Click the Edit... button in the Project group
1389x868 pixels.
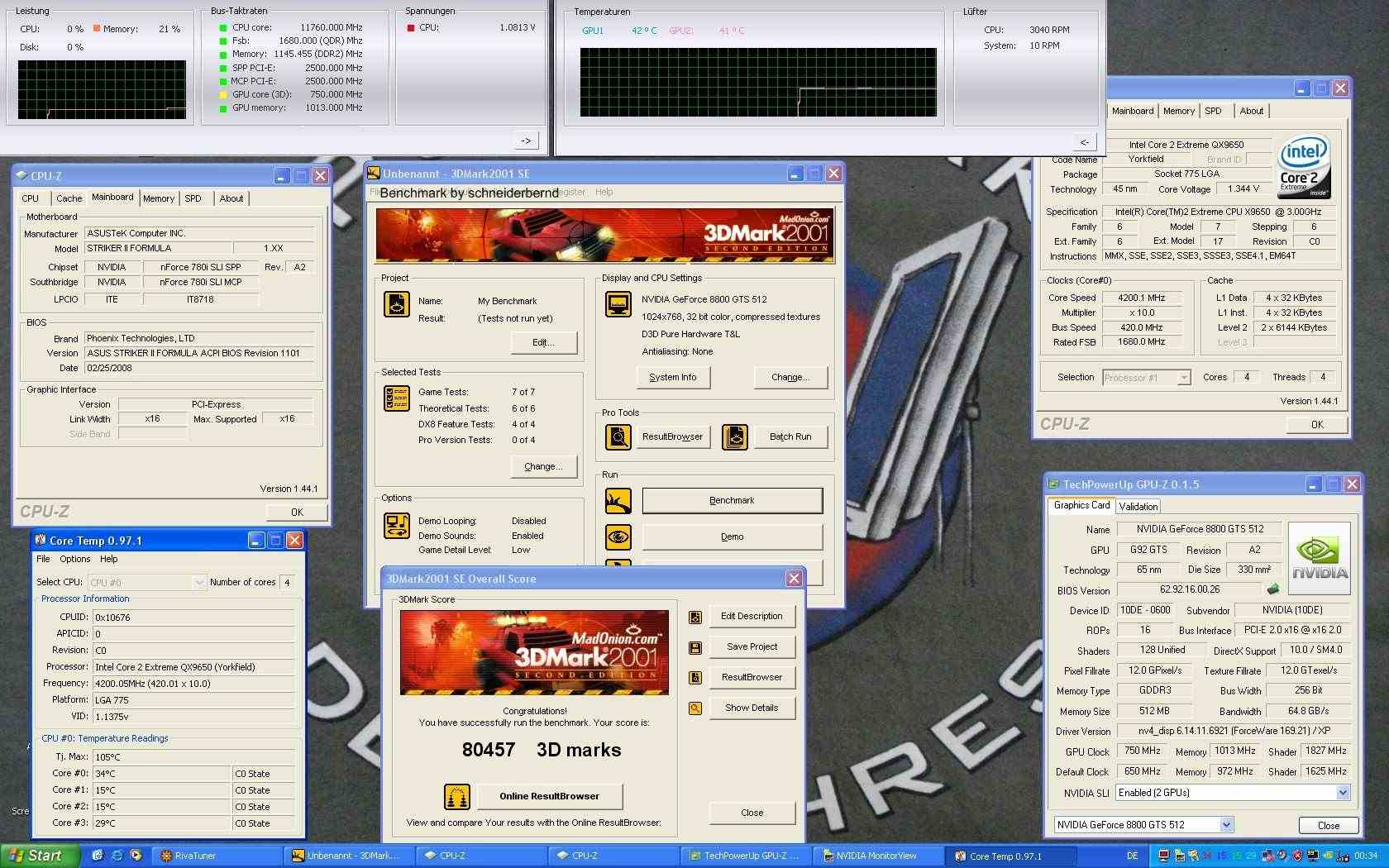click(x=543, y=343)
